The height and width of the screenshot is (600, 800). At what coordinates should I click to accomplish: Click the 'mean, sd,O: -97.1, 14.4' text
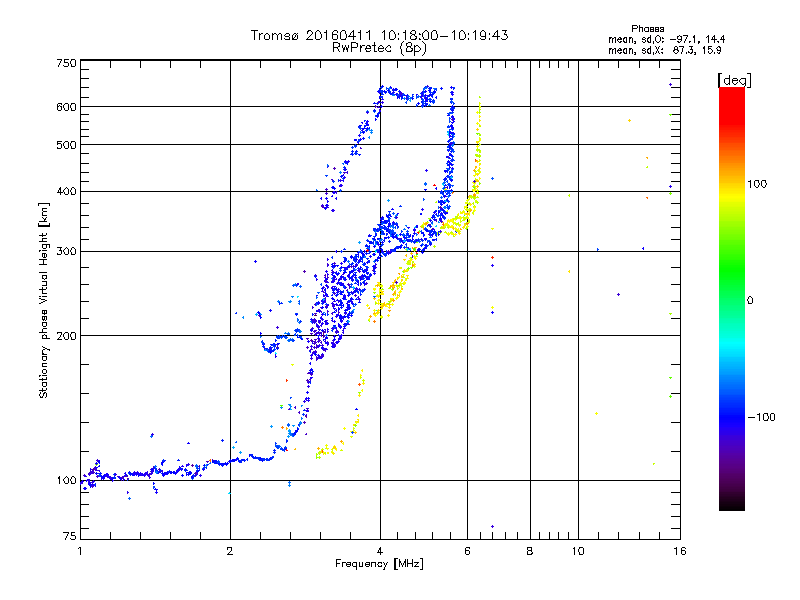pyautogui.click(x=666, y=39)
